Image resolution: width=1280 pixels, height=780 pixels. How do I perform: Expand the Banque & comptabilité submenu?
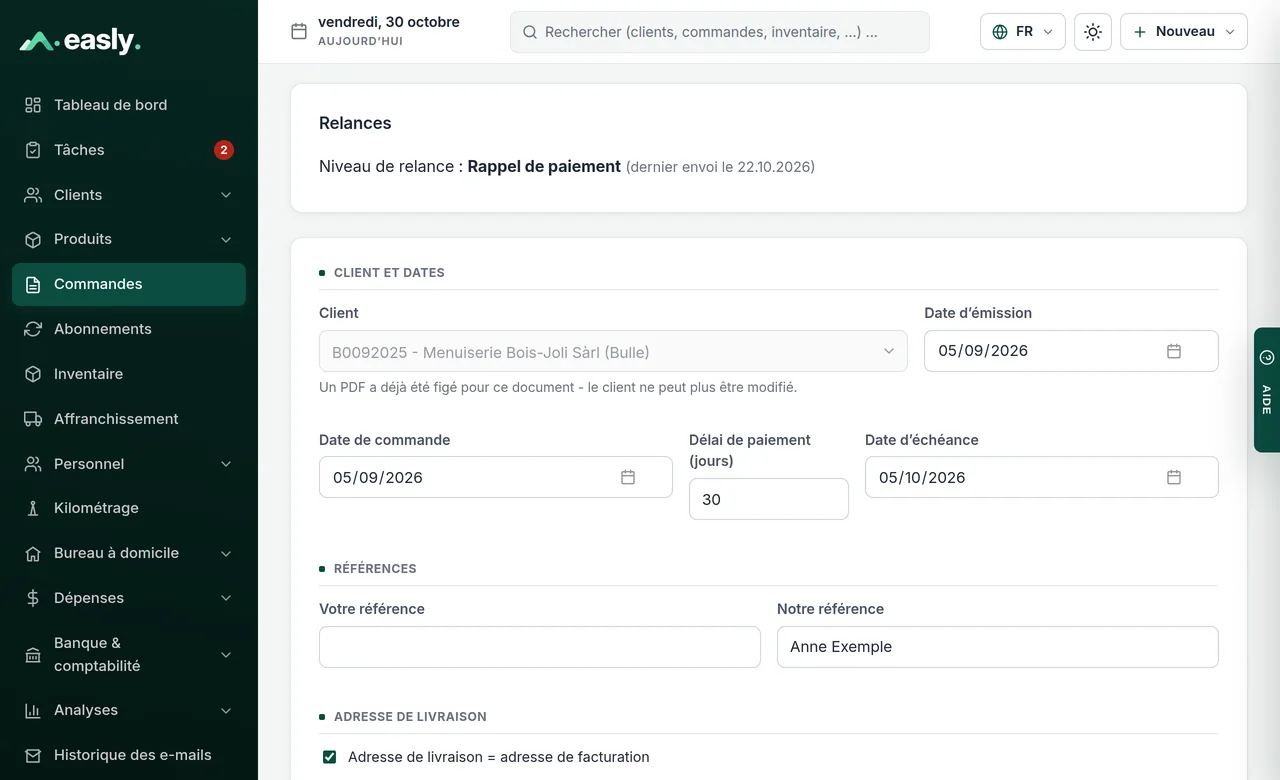226,655
